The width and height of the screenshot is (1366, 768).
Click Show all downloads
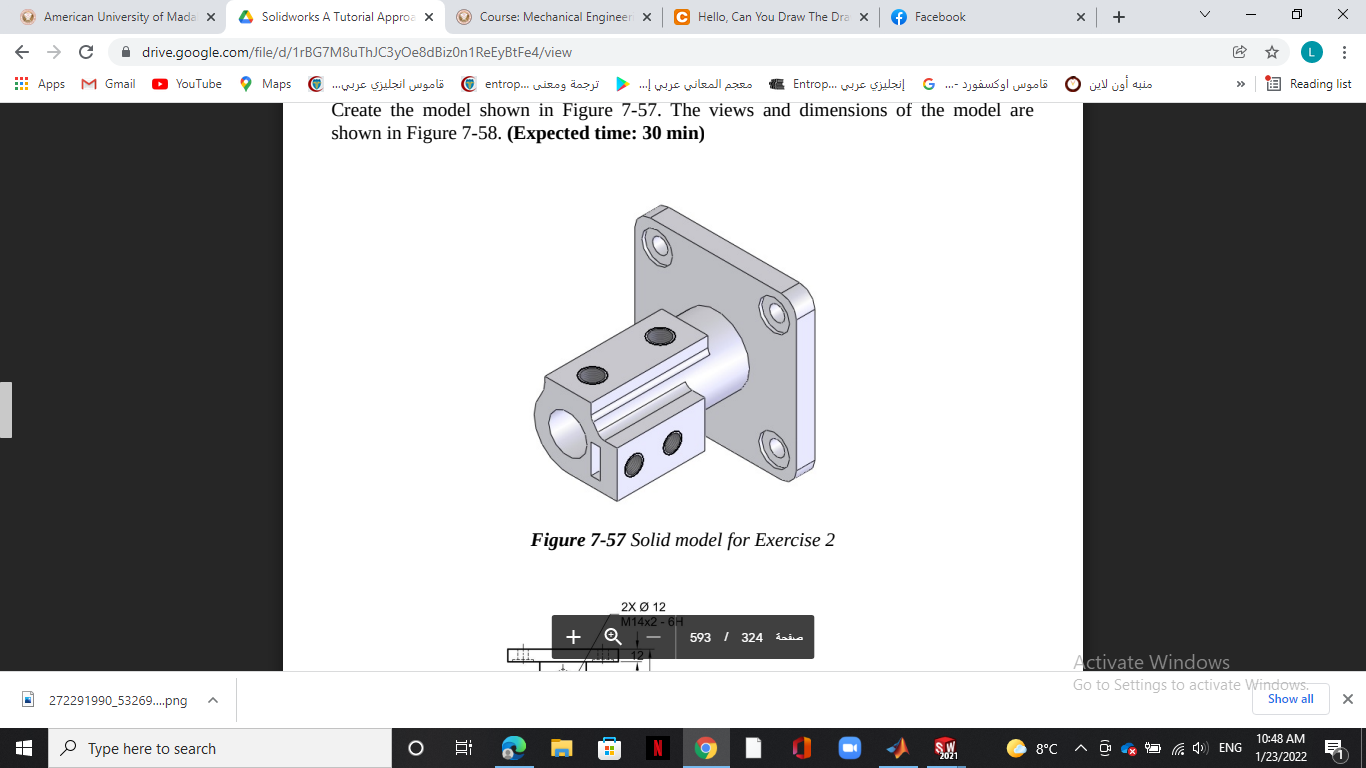tap(1291, 699)
